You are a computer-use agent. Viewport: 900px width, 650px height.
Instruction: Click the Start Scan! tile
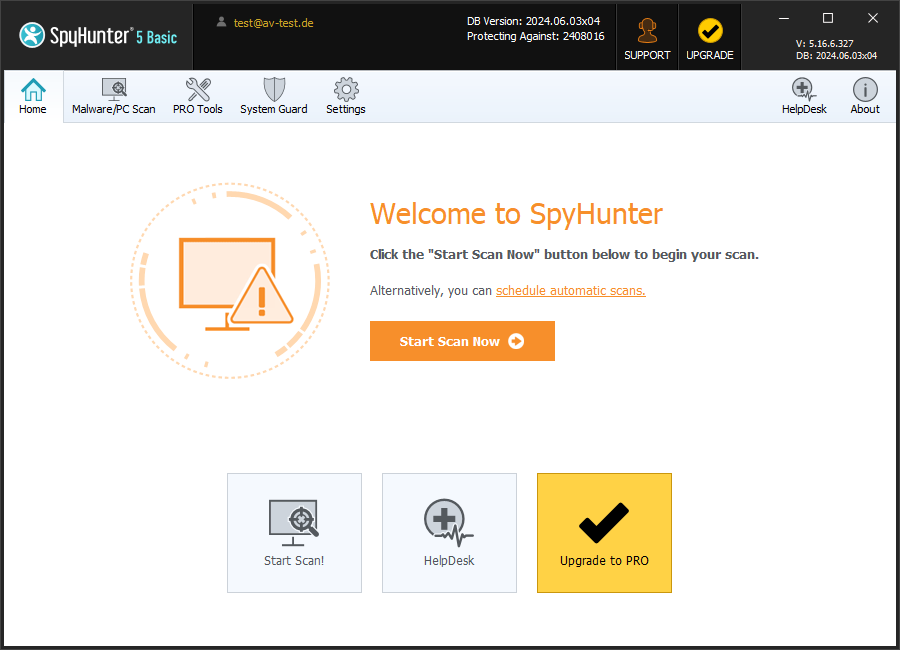(294, 533)
